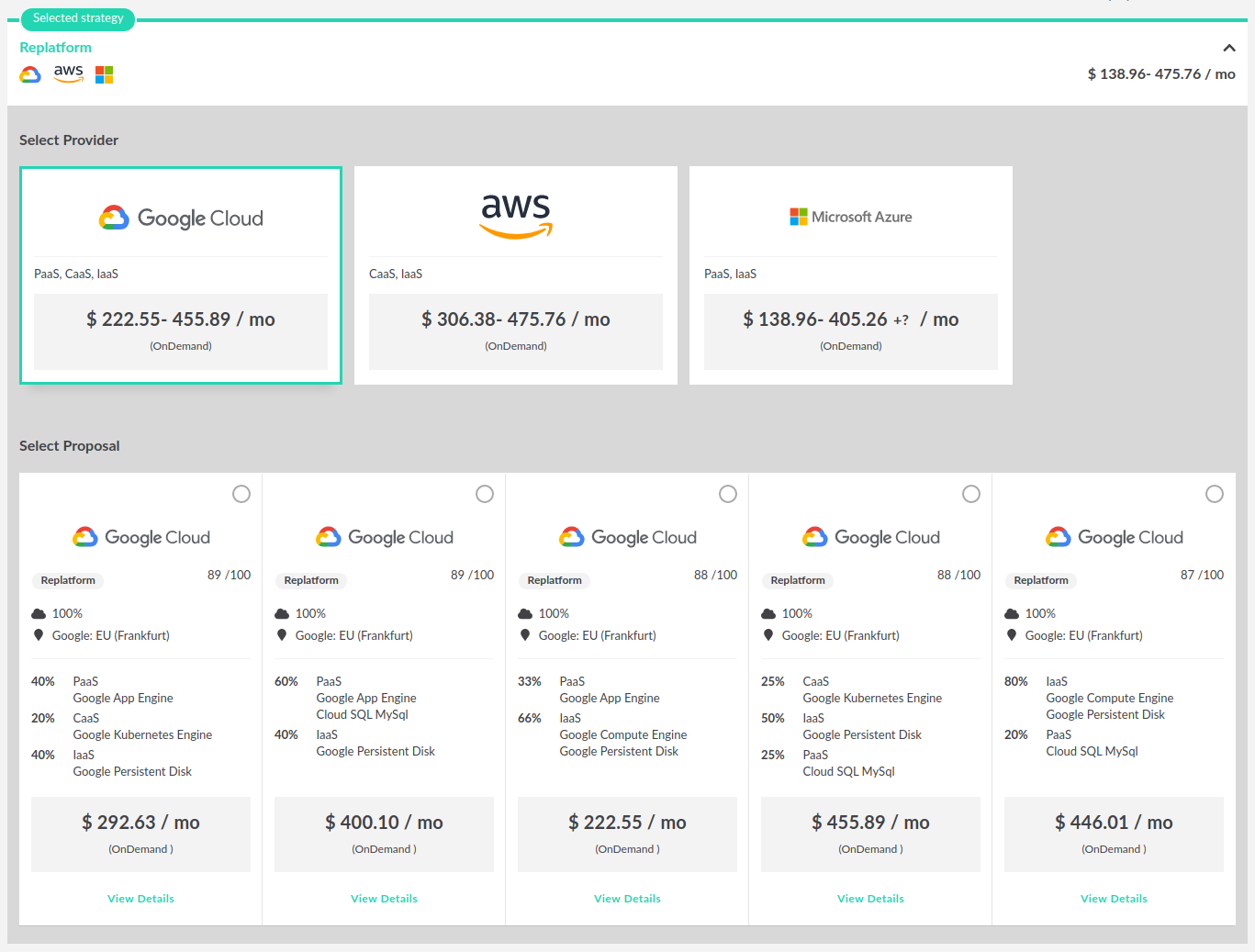Select the Microsoft Azure provider card
Screen dimensions: 1255x952
pos(851,275)
